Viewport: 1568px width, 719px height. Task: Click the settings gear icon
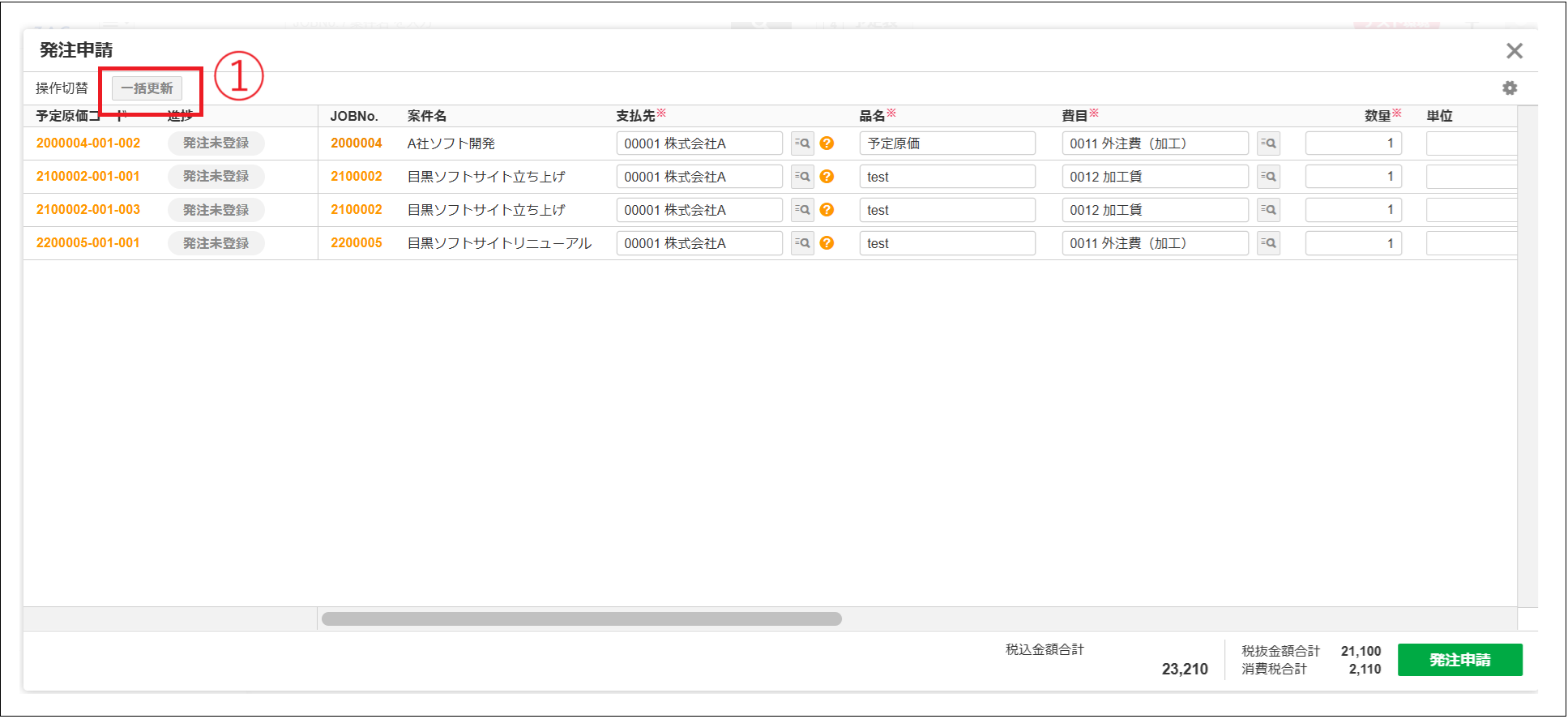pos(1509,88)
